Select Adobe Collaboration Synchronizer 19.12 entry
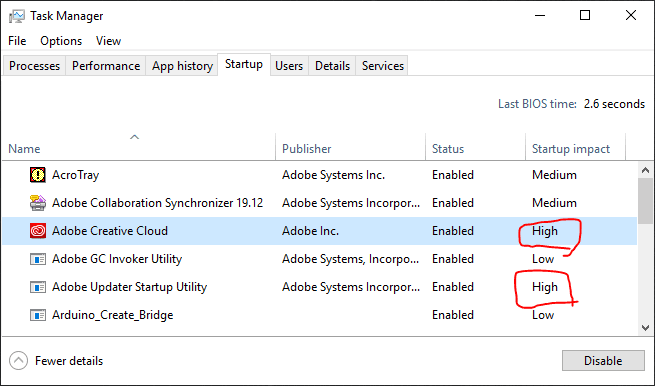 [x=157, y=203]
